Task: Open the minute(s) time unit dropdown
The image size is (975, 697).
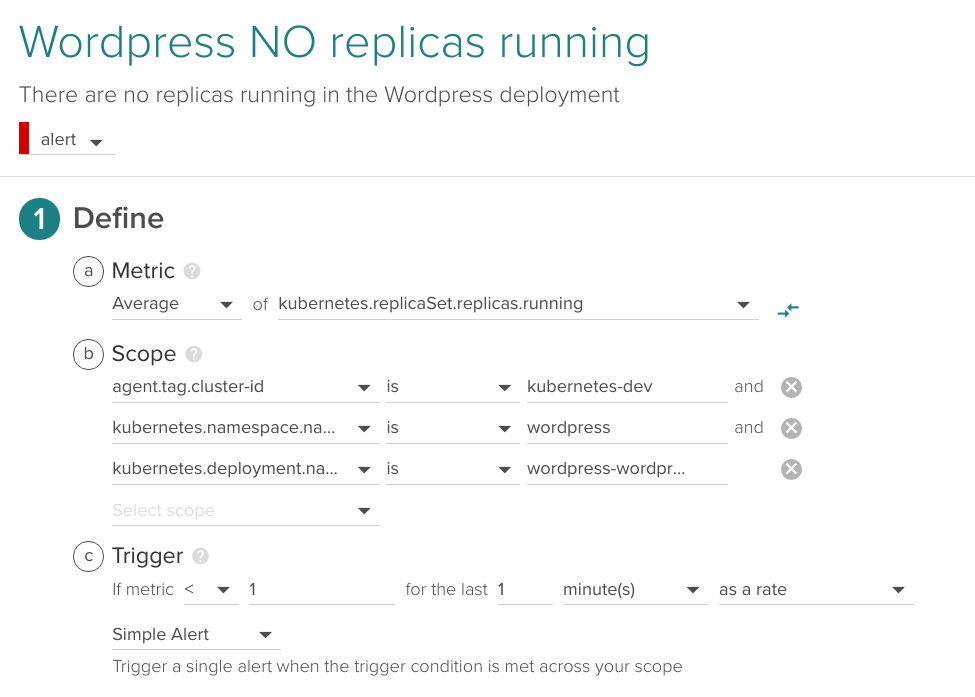Action: 635,589
